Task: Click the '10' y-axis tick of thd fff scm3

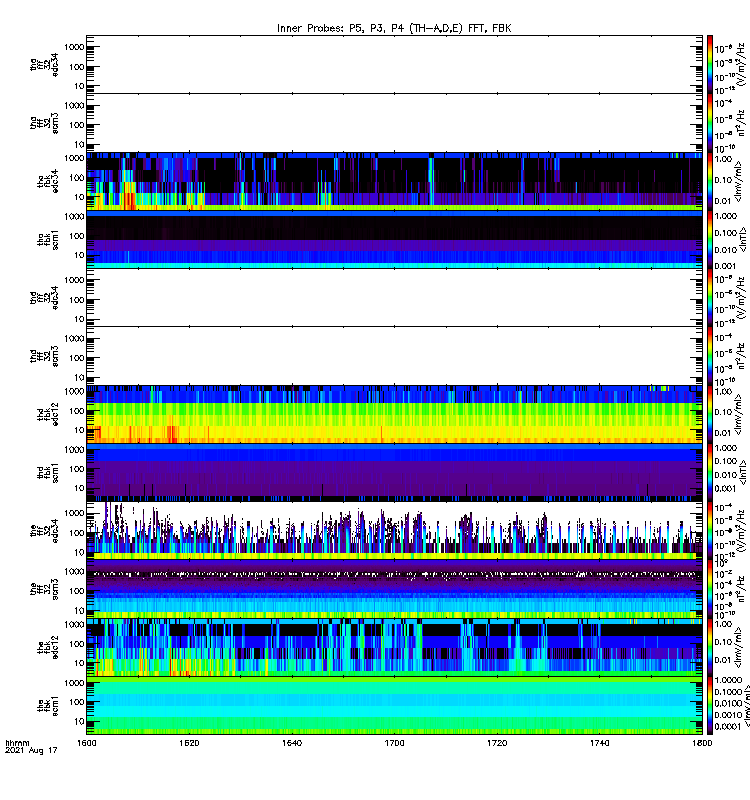Action: point(79,378)
